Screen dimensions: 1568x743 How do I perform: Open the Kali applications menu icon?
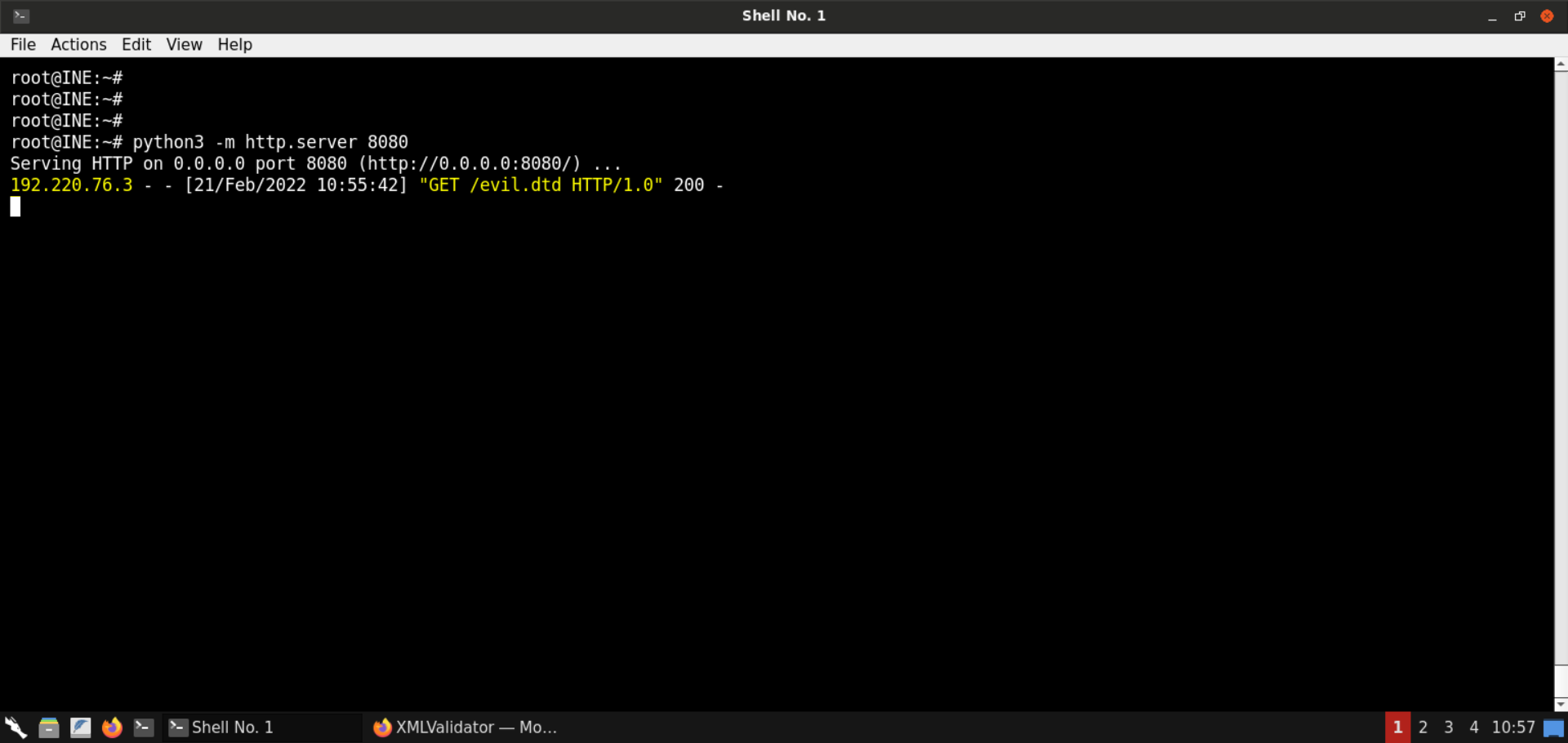point(16,727)
